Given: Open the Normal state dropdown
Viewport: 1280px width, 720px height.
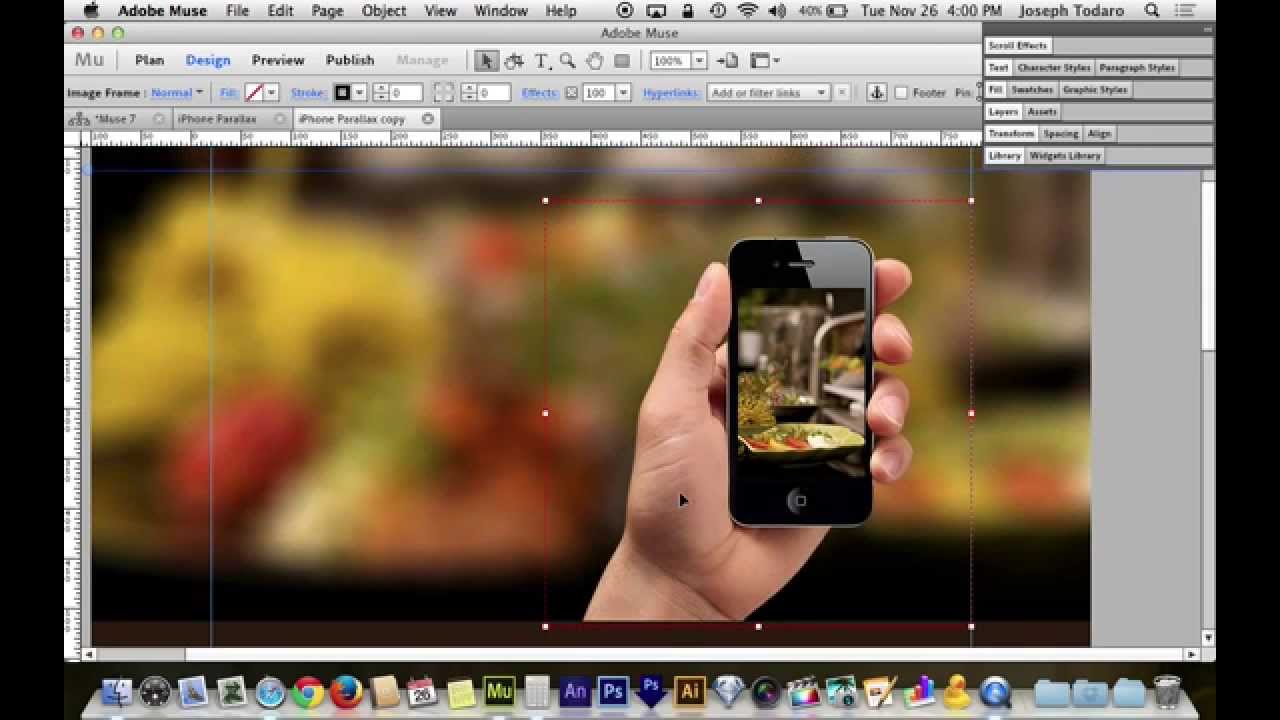Looking at the screenshot, I should 177,93.
